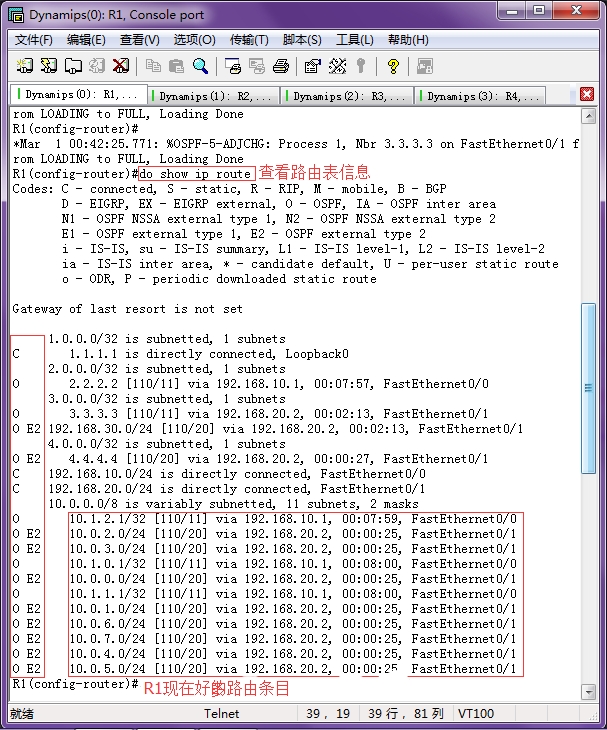
Task: Minimize the Dynamips window
Action: click(512, 11)
